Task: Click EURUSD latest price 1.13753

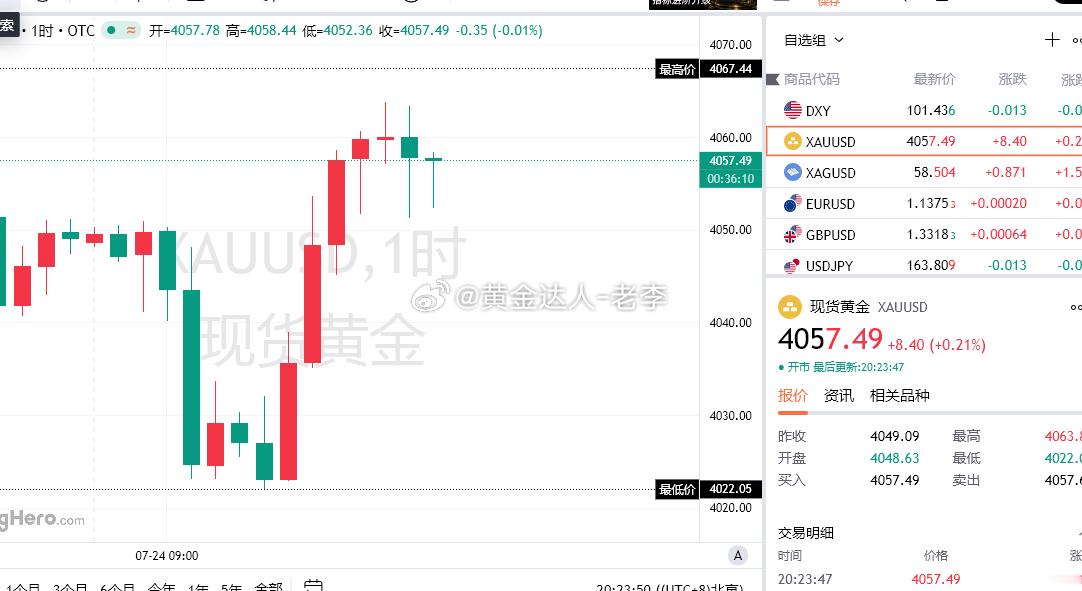Action: point(931,203)
